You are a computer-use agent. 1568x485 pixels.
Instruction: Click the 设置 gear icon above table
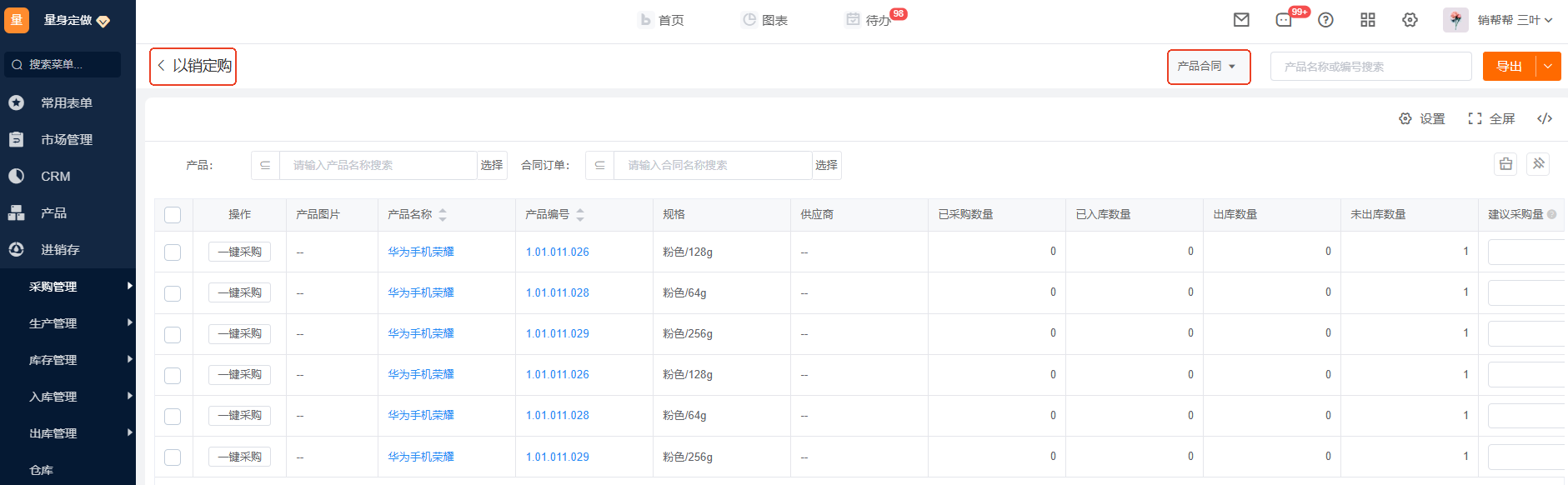(x=1405, y=118)
